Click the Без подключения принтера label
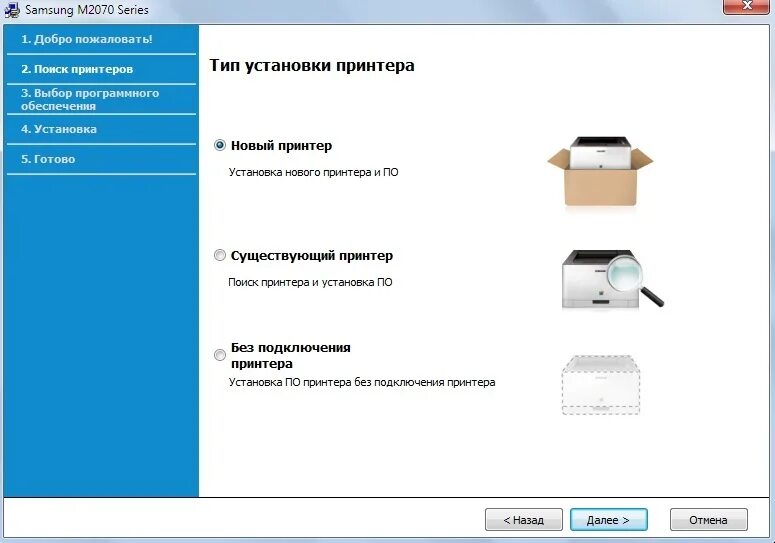This screenshot has width=775, height=543. click(291, 356)
